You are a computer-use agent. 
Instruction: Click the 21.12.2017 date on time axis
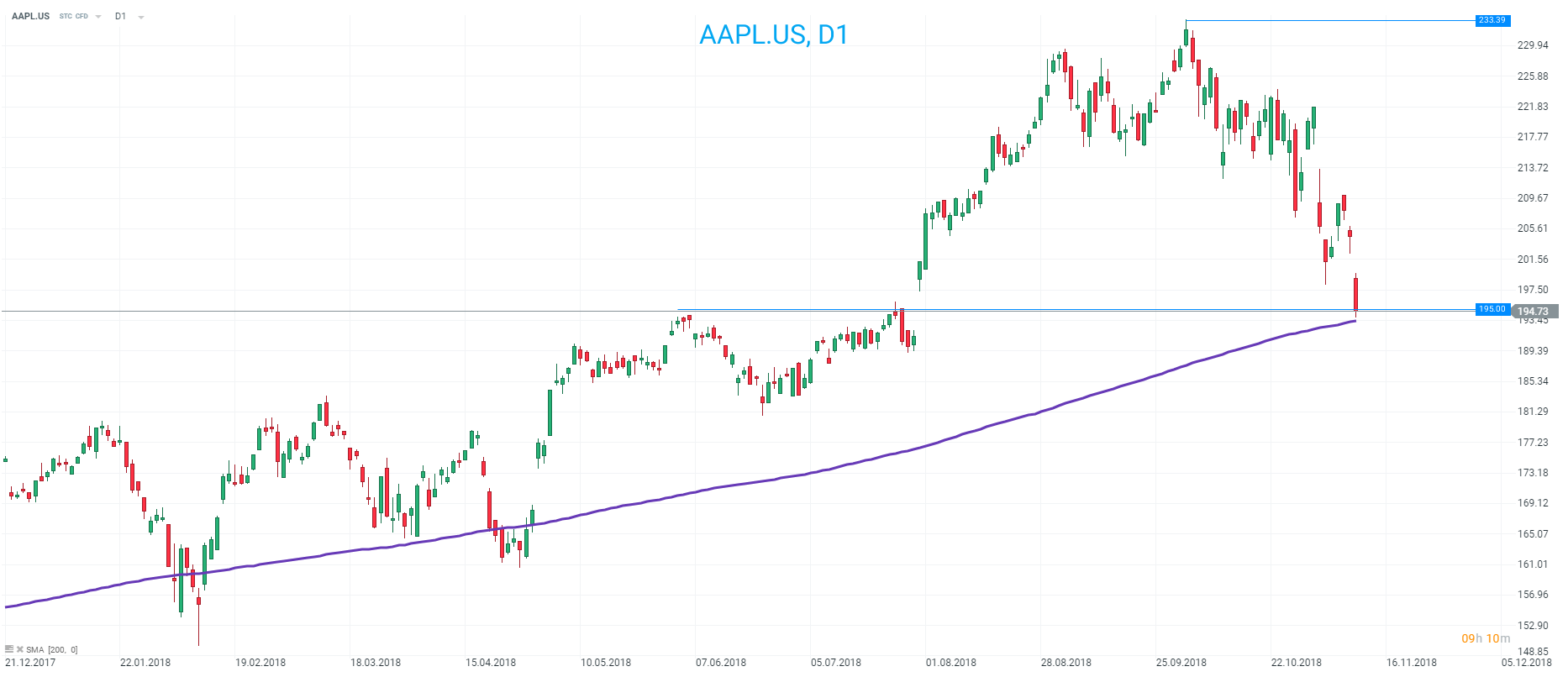click(x=30, y=663)
